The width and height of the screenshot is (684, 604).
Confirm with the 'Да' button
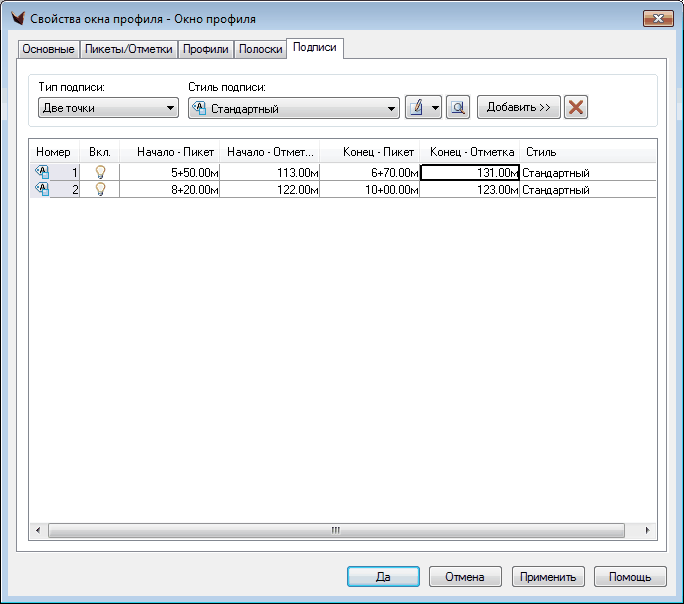tap(383, 577)
